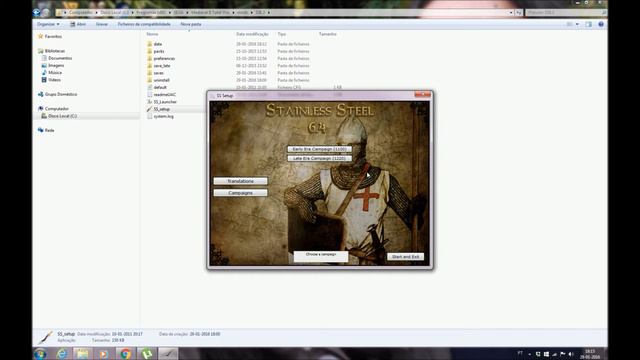Open Google Chrome from taskbar

point(125,354)
